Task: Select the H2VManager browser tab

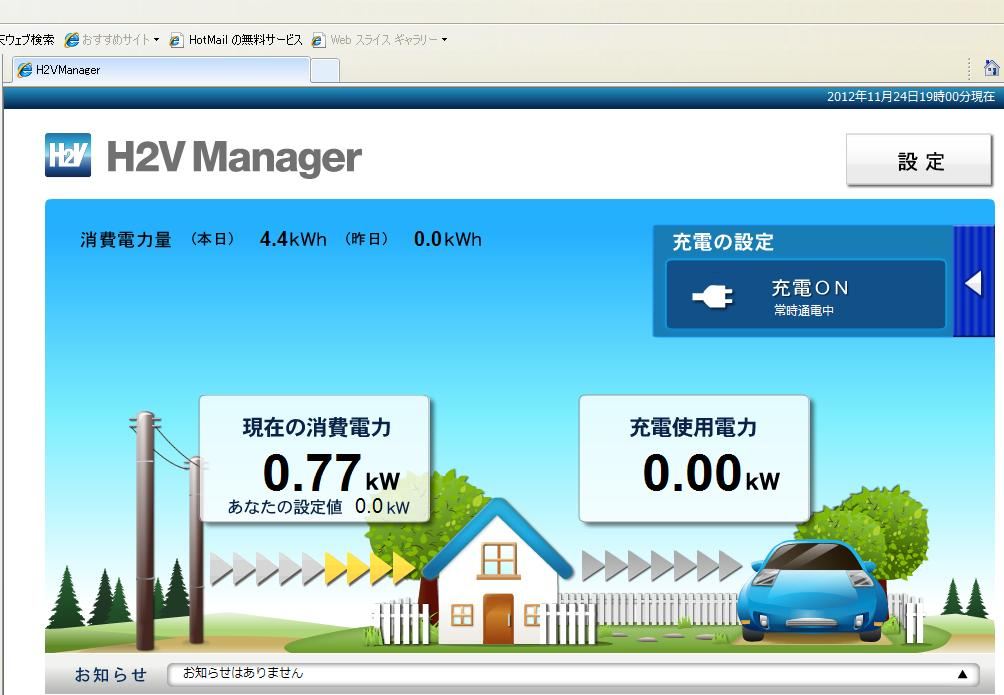Action: pyautogui.click(x=161, y=70)
